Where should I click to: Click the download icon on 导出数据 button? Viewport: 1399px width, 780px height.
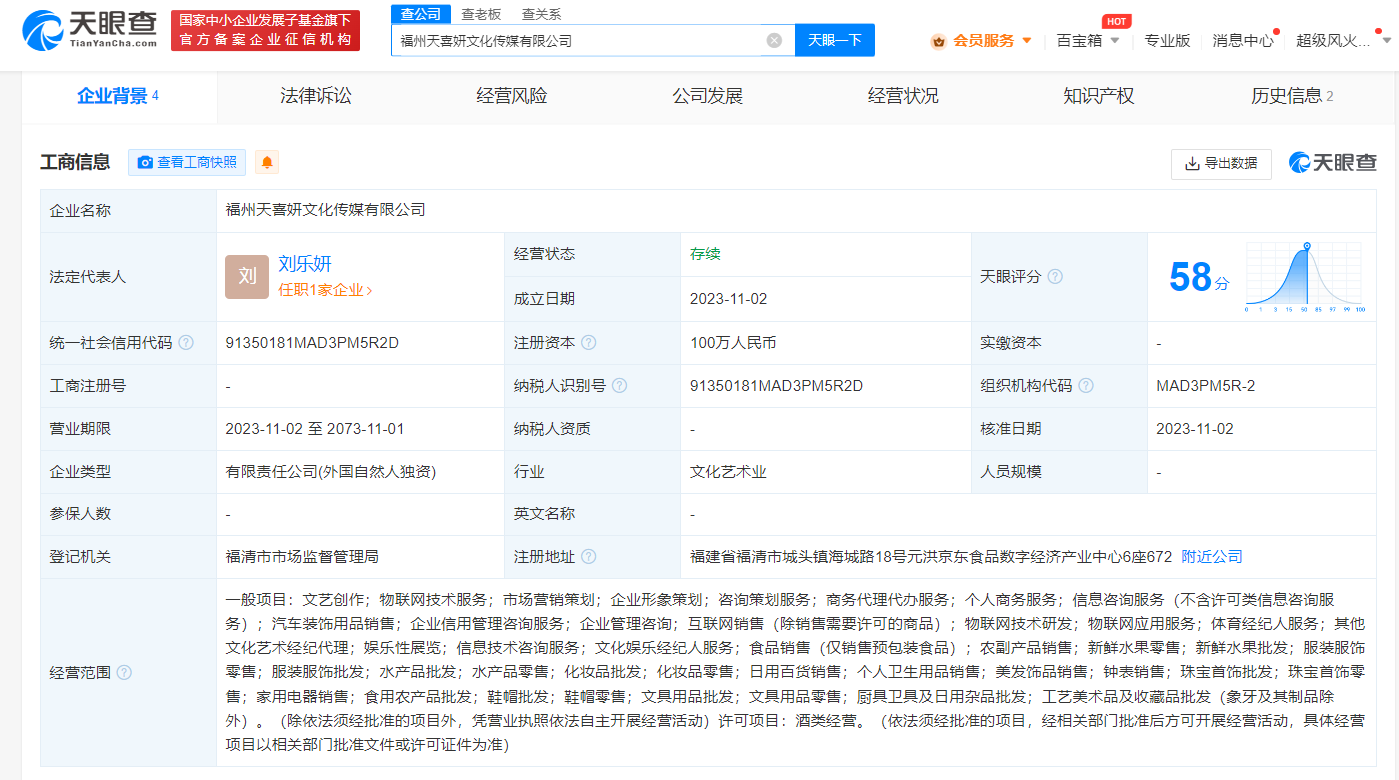click(1190, 163)
